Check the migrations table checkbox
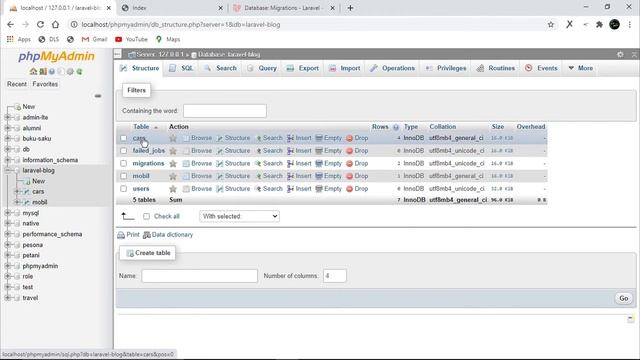This screenshot has width=640, height=360. tap(124, 163)
